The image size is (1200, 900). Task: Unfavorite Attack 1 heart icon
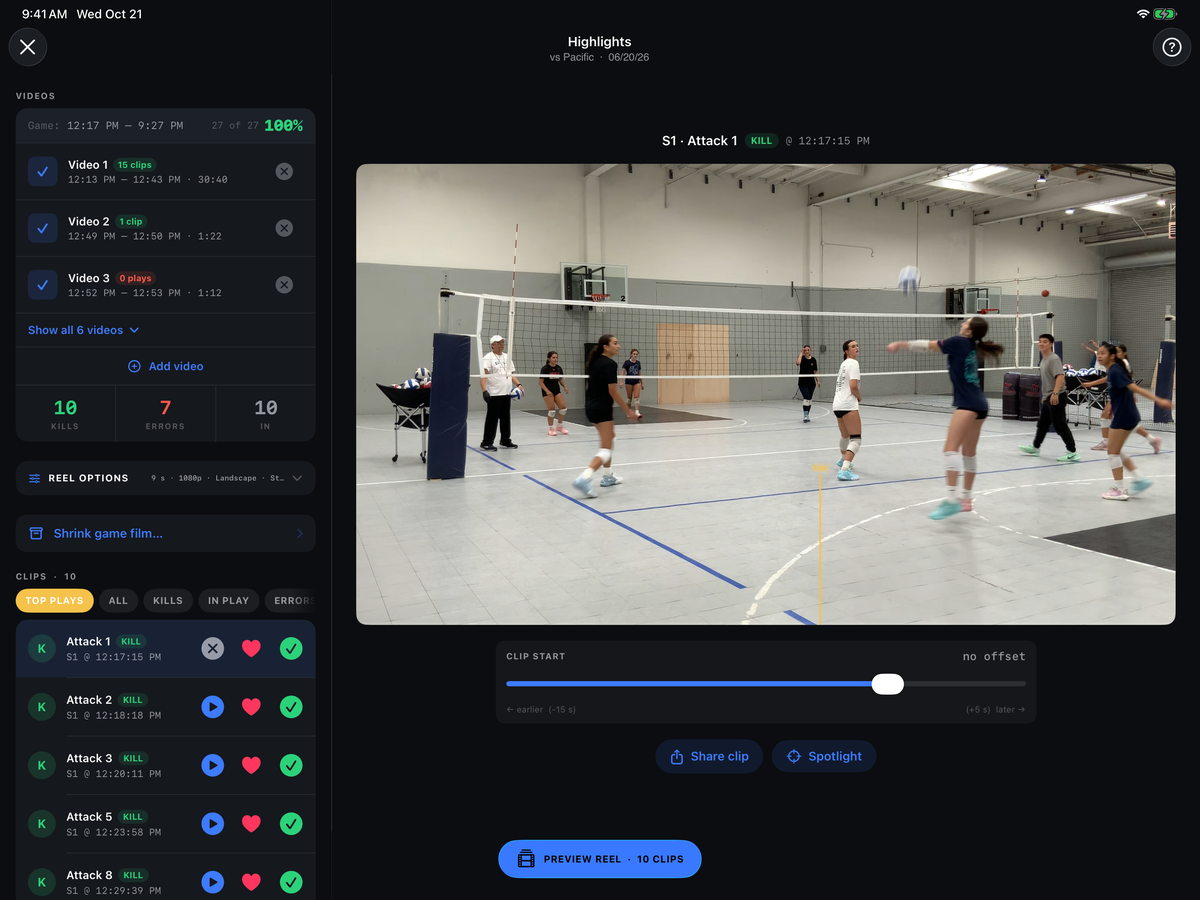251,649
